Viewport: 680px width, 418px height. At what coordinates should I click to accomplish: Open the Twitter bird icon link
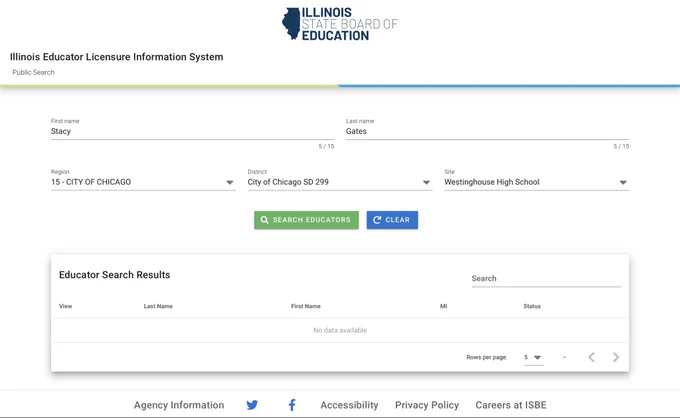coord(252,405)
